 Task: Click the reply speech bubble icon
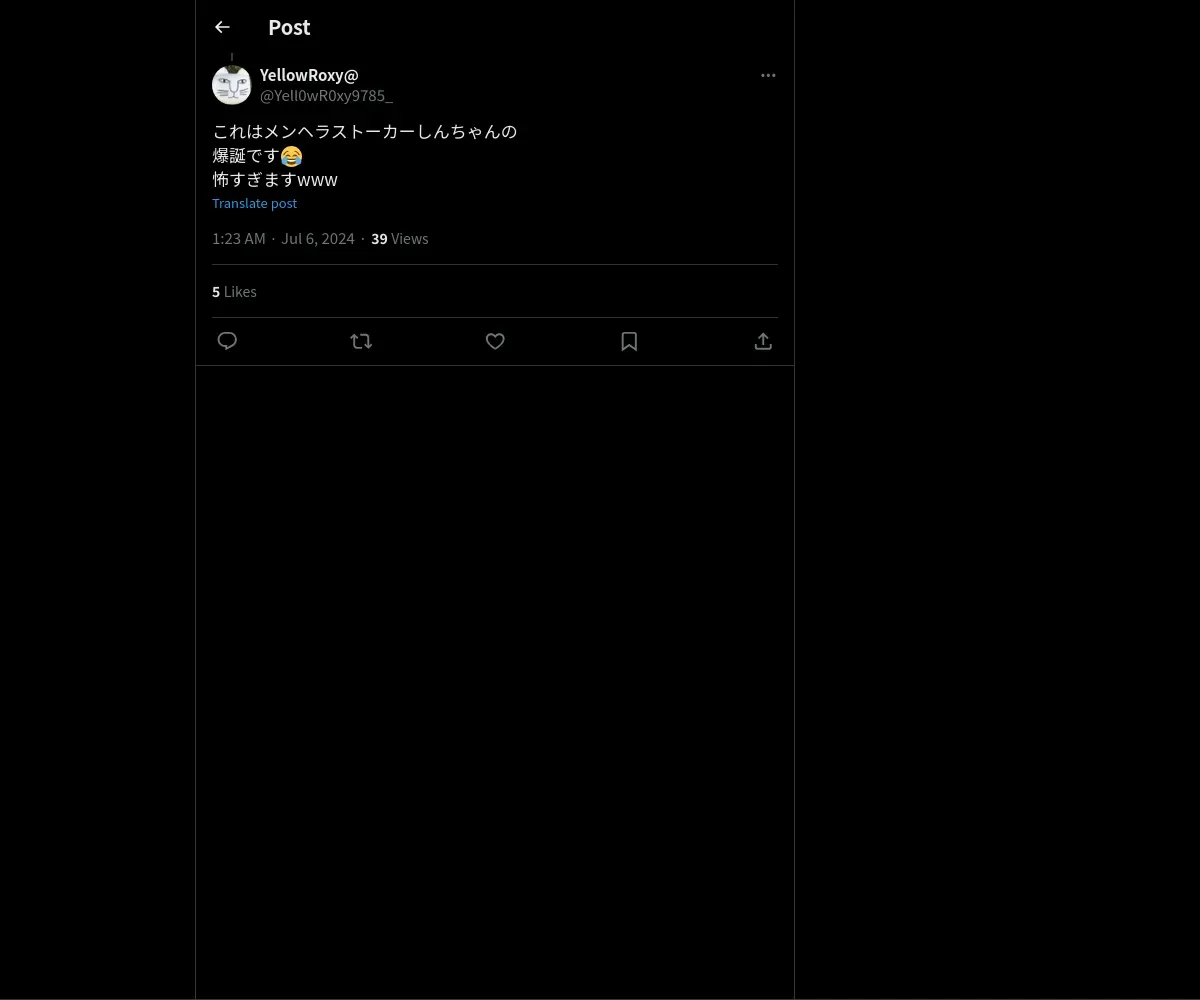[x=227, y=341]
